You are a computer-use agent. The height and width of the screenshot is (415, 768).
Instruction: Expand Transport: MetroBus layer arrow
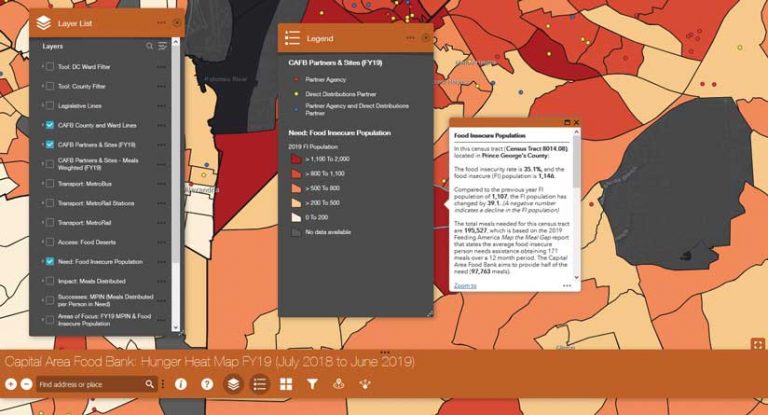(42, 184)
